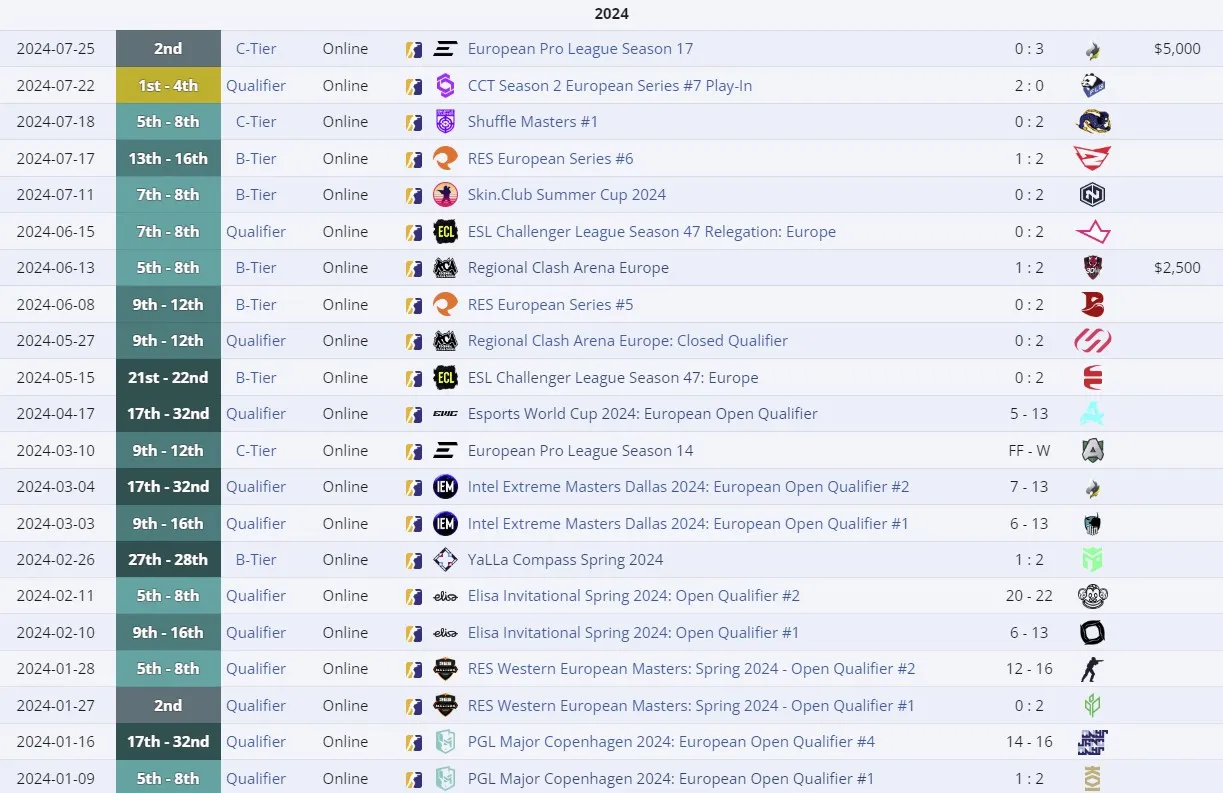The height and width of the screenshot is (793, 1223).
Task: Click Qualifier tier link in 2024-01-27 row
Action: coord(256,706)
